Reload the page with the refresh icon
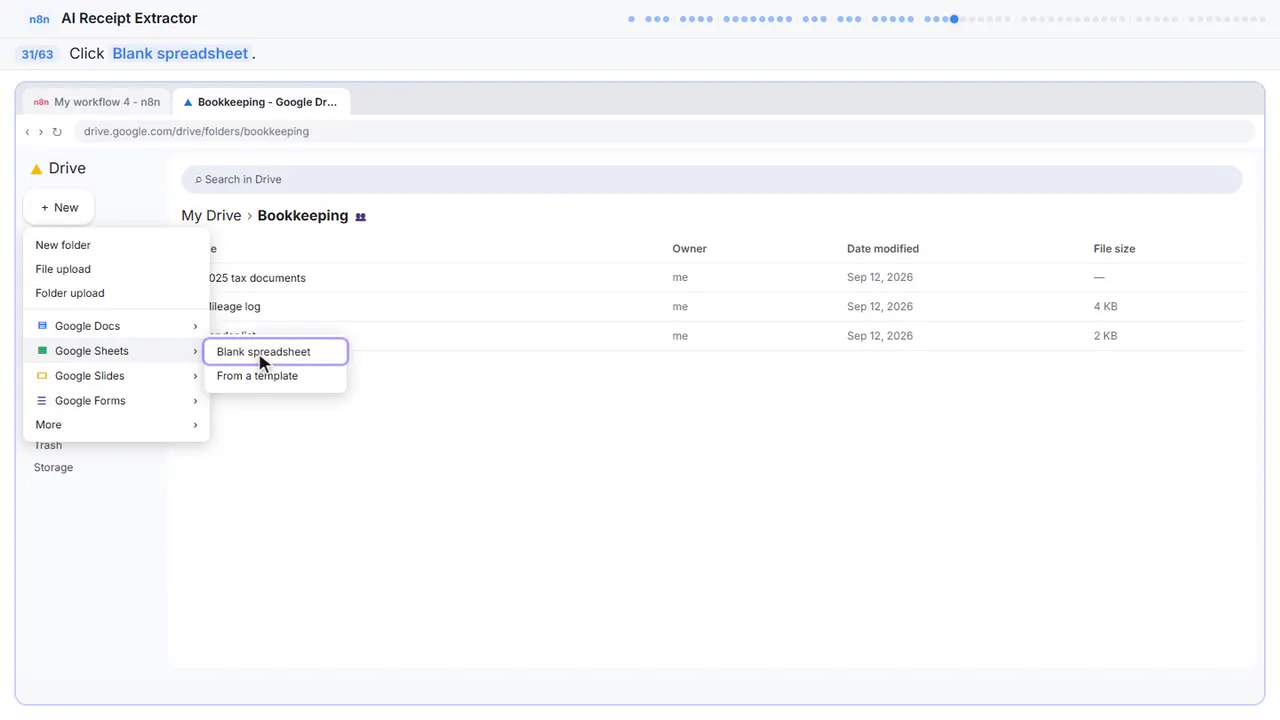 point(57,132)
